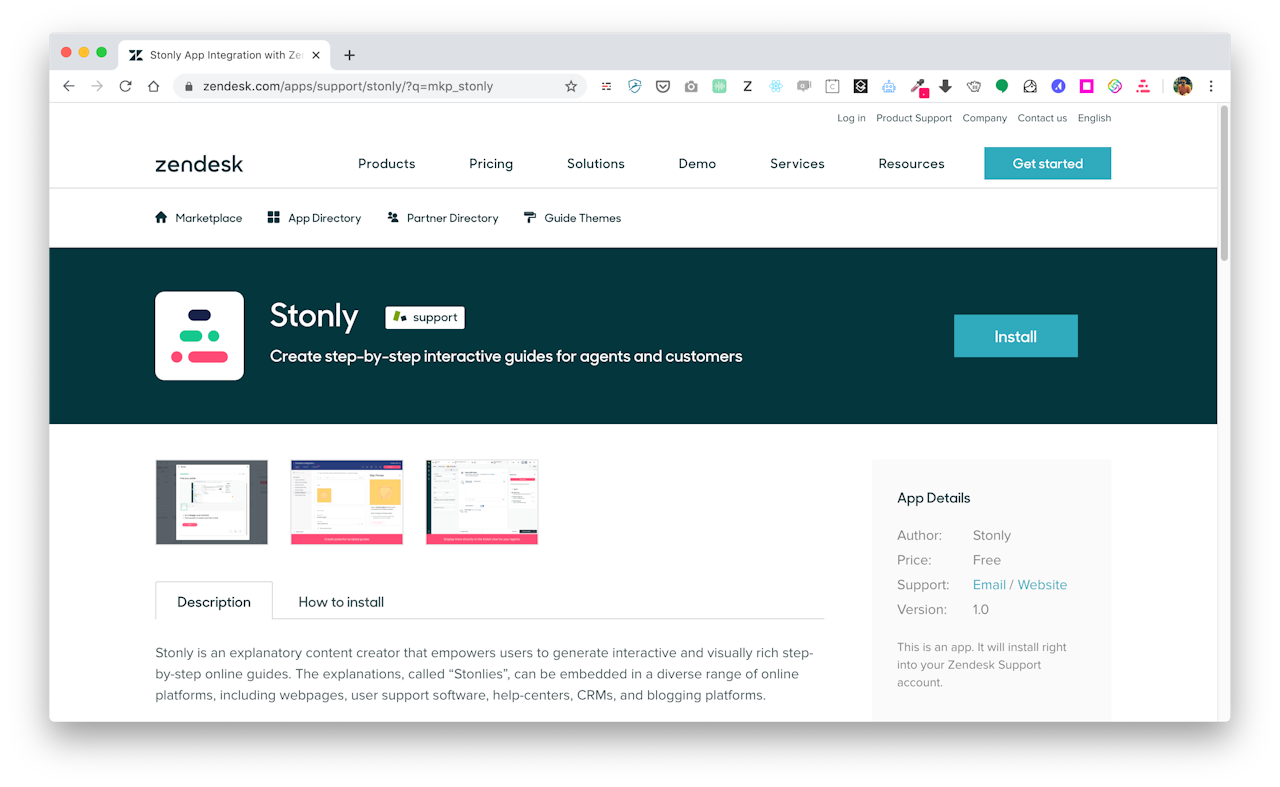The height and width of the screenshot is (787, 1280).
Task: Select the ColorZilla eyedropper extension
Action: [x=919, y=86]
